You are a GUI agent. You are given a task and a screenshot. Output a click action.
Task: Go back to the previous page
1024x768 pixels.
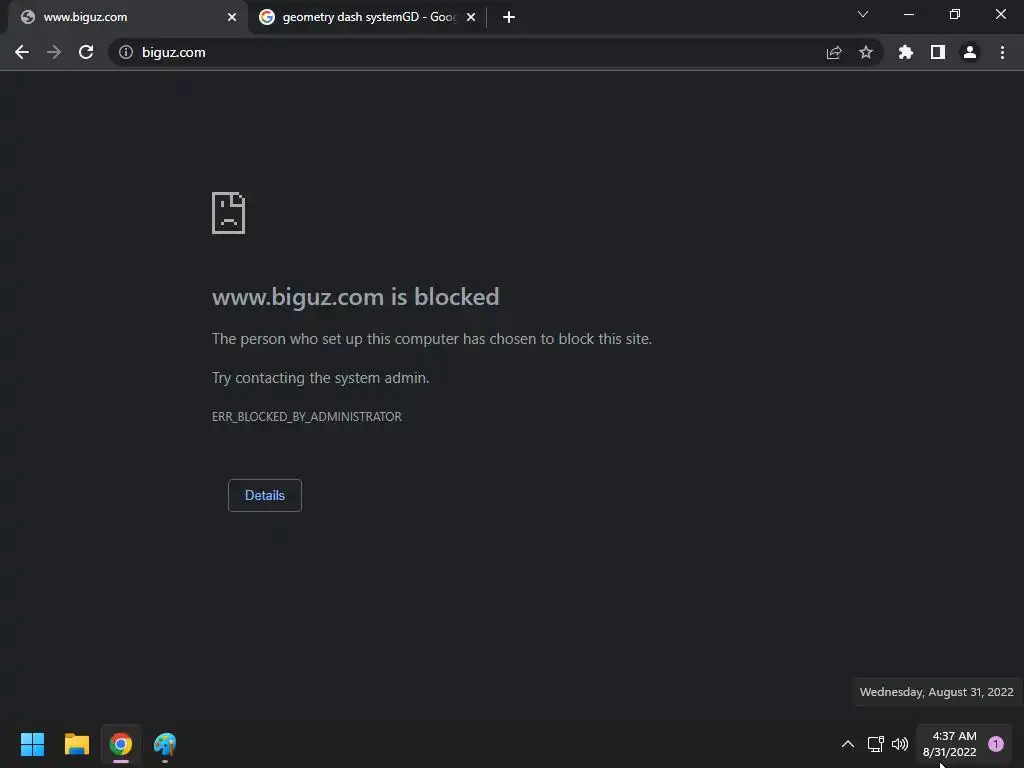point(22,52)
